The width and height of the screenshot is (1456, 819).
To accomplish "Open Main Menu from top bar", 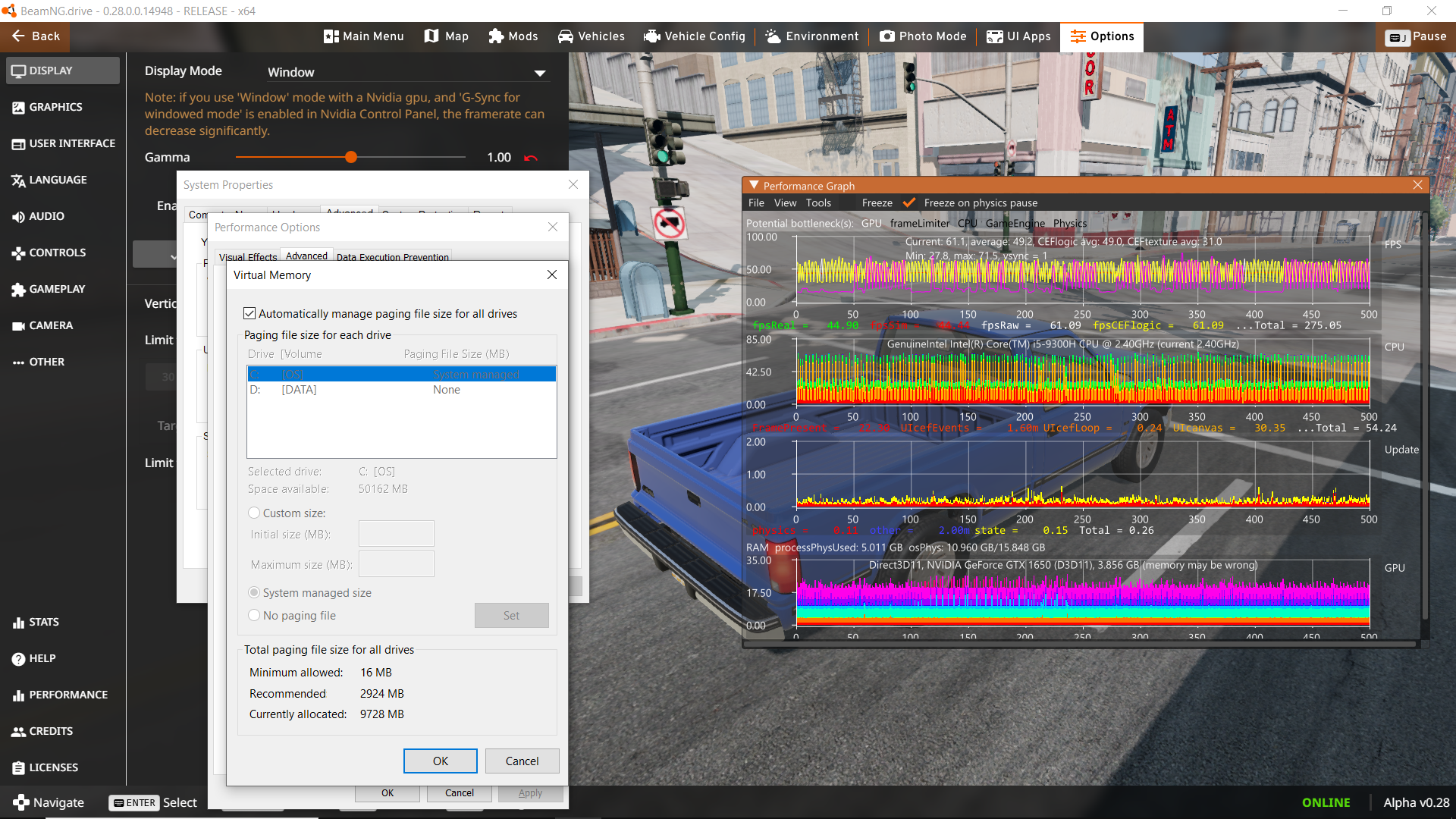I will (x=364, y=36).
